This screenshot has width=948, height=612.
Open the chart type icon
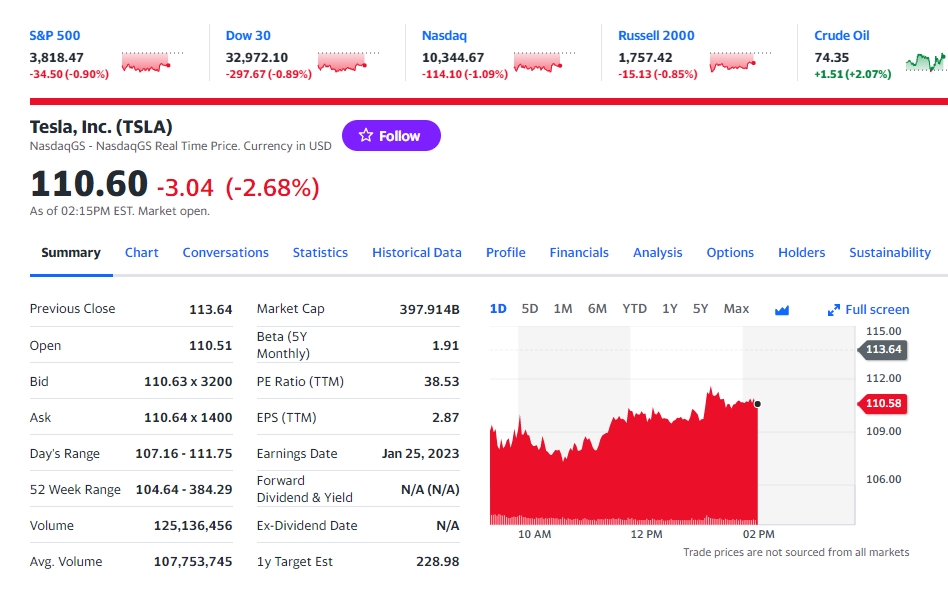pyautogui.click(x=782, y=310)
